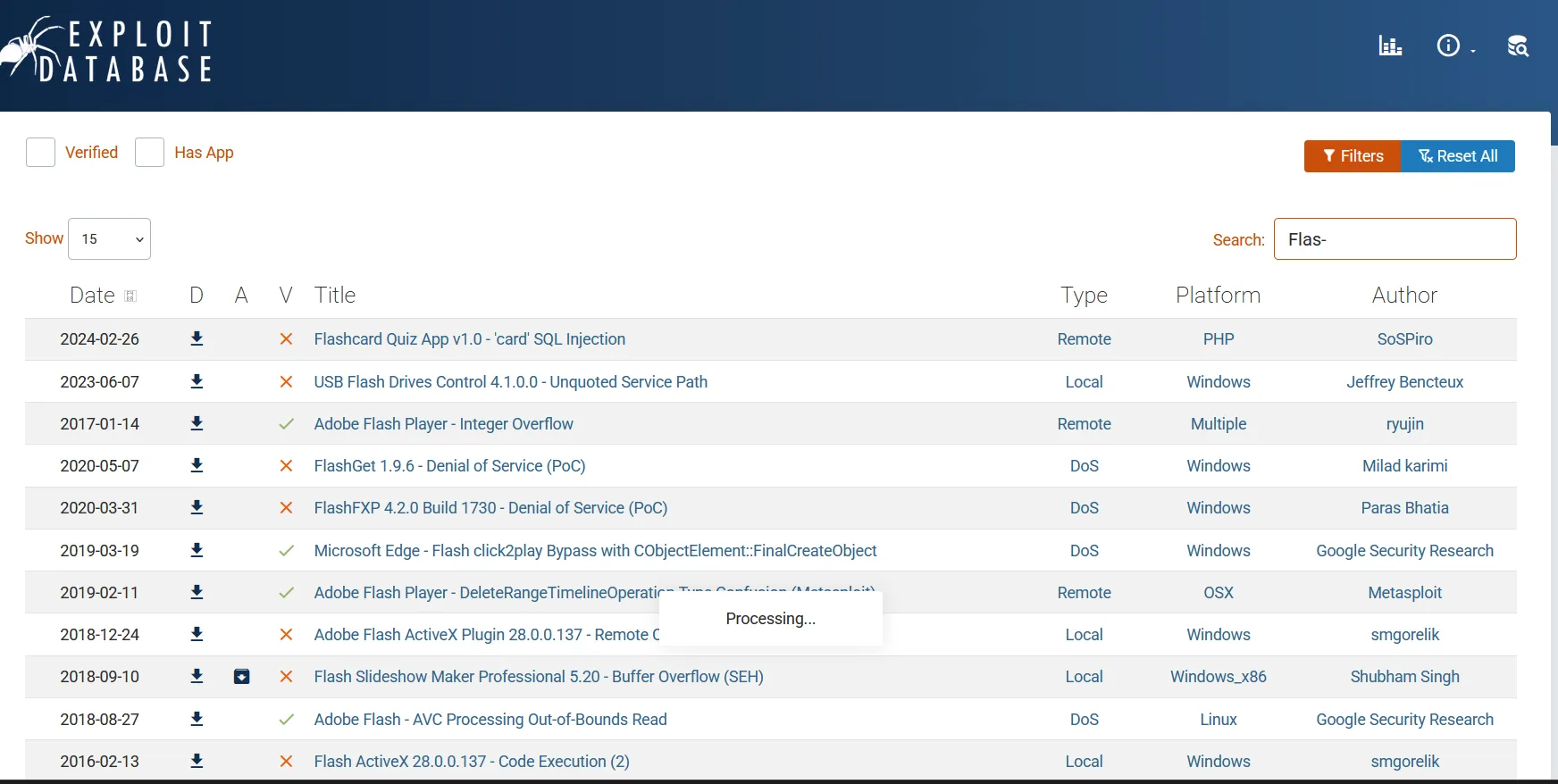This screenshot has width=1558, height=784.
Task: Open the search database icon in header
Action: click(1518, 46)
